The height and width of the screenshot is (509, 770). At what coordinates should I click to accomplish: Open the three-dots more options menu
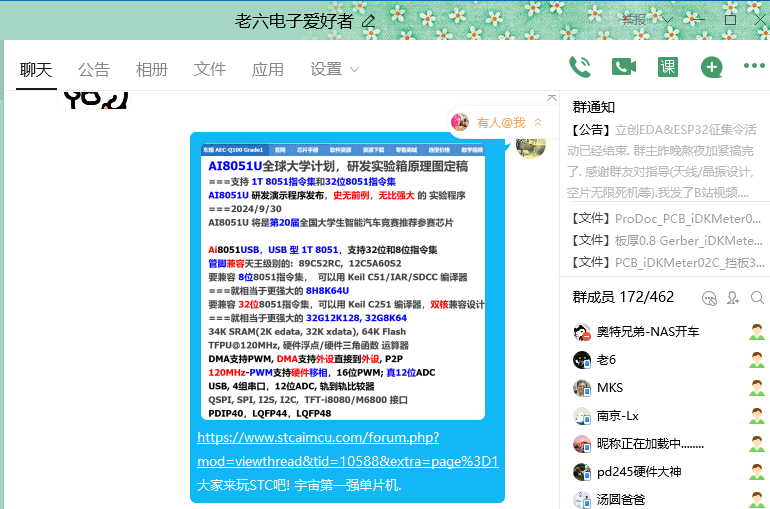[754, 66]
